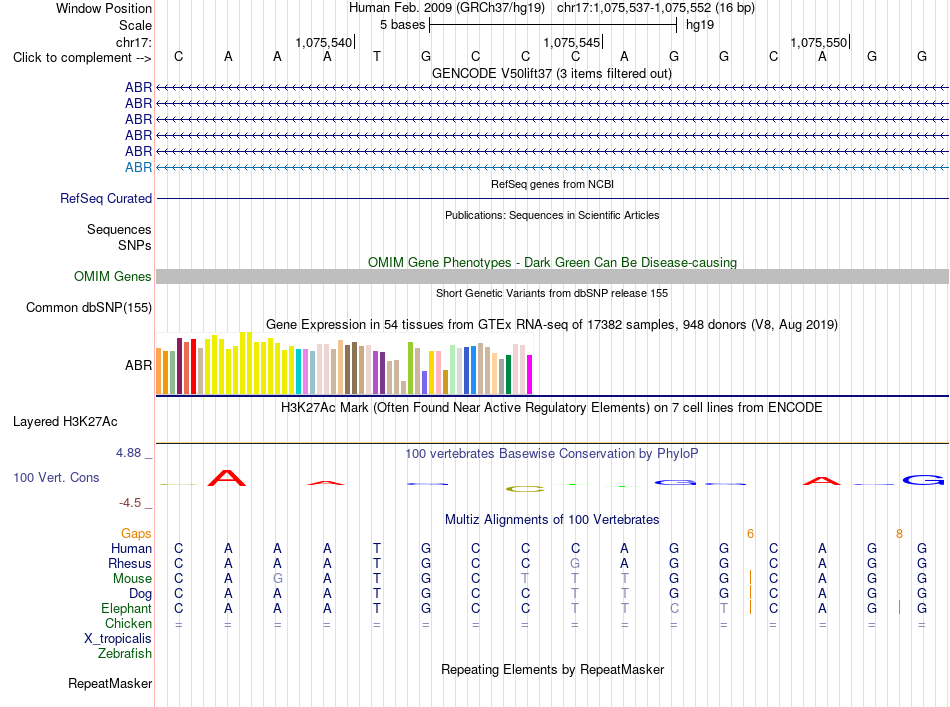The image size is (950, 707).
Task: Click the topmost ABR transcript arrow line
Action: coord(552,88)
